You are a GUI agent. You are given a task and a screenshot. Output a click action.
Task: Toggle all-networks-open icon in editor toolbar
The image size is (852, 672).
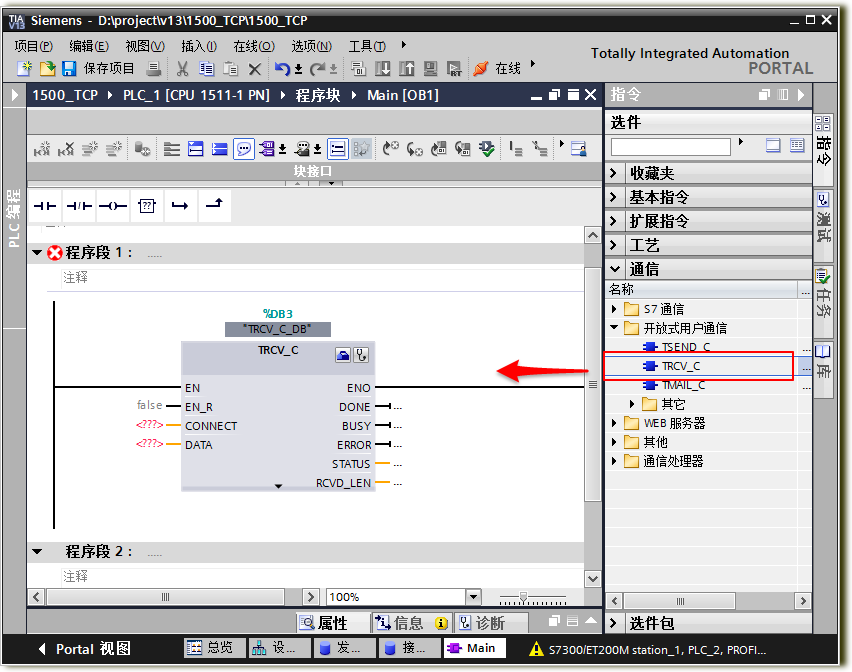click(196, 149)
